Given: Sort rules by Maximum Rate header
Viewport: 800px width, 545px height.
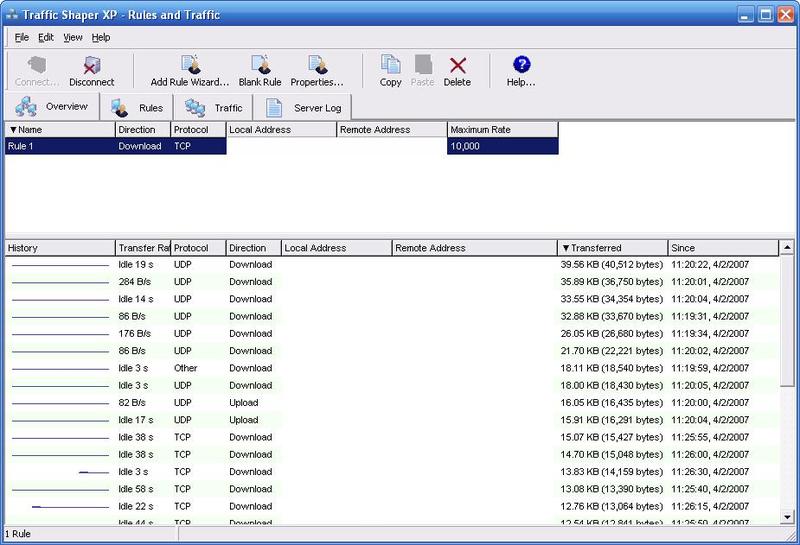Looking at the screenshot, I should click(503, 130).
